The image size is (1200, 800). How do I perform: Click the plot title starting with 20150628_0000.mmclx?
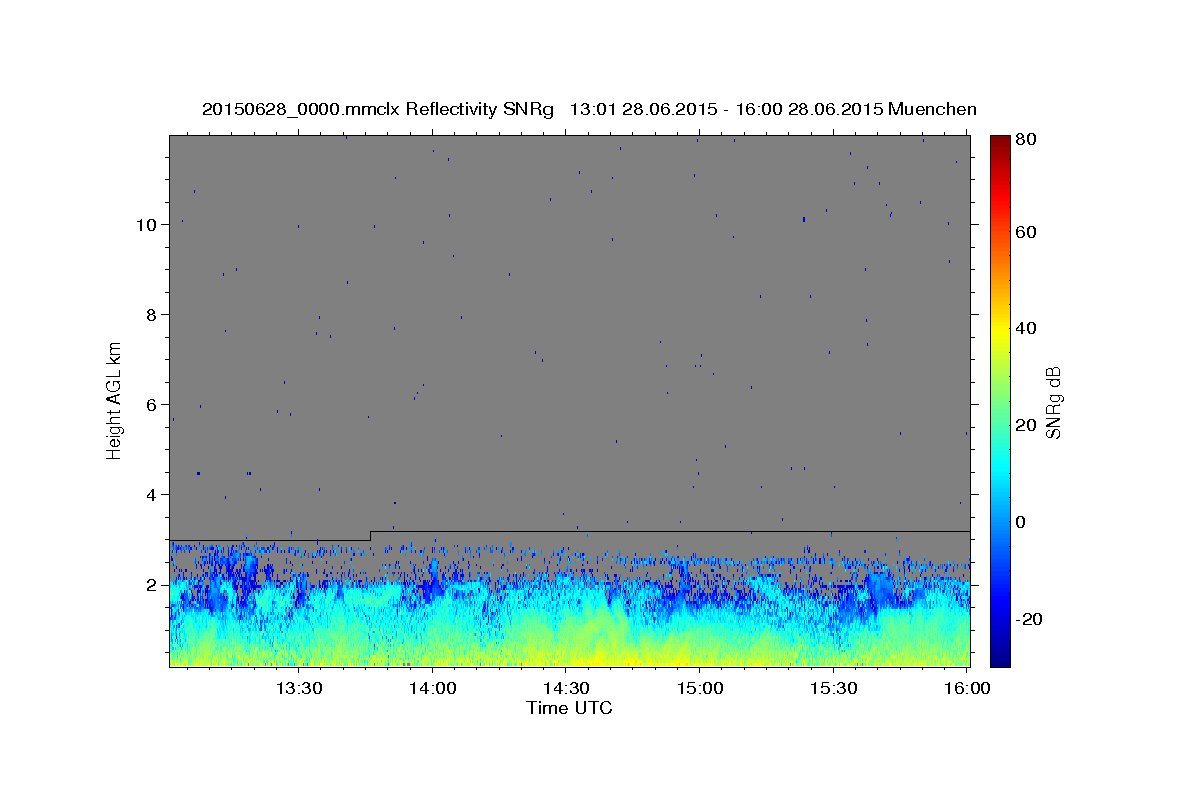click(589, 109)
